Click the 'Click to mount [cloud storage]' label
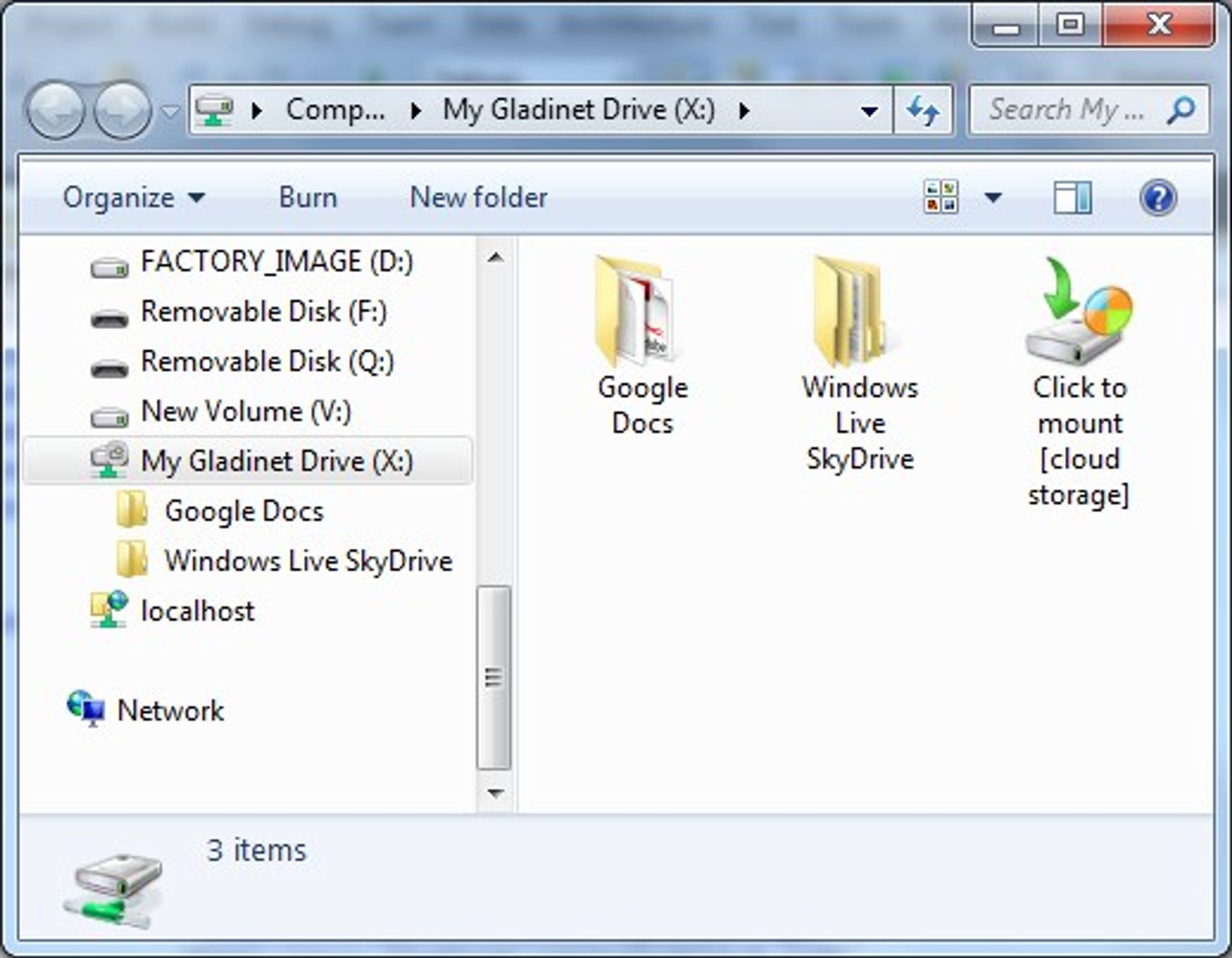1232x958 pixels. coord(1079,441)
